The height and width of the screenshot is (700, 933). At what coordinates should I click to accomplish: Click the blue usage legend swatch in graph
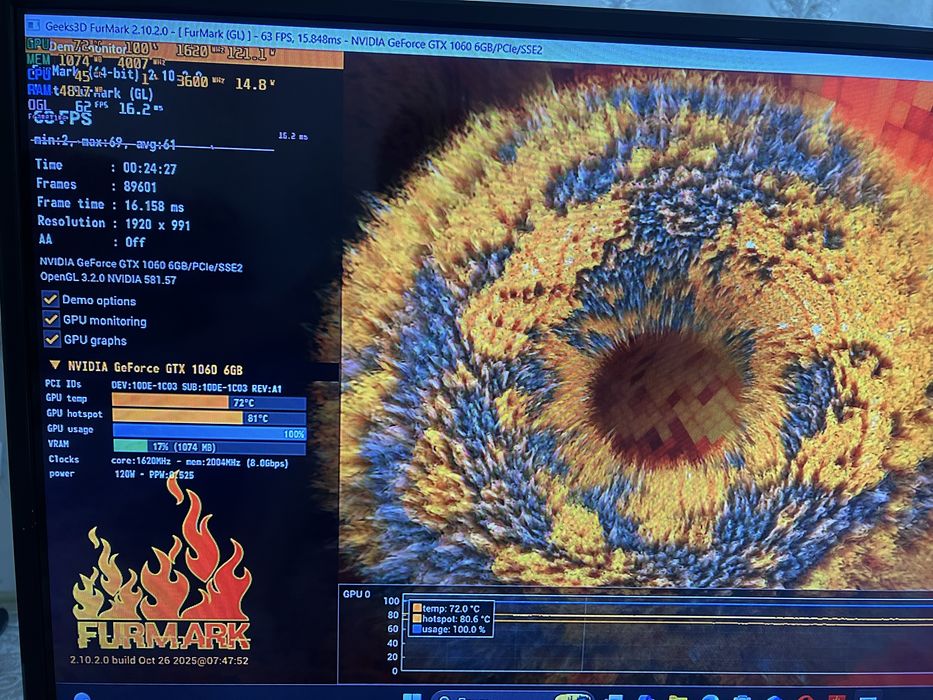click(417, 629)
